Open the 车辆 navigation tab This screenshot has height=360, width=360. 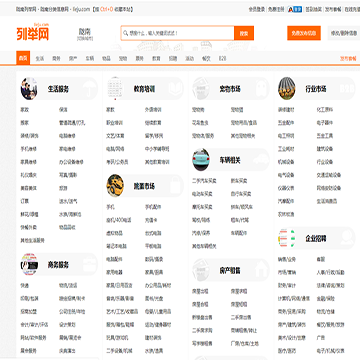90,58
